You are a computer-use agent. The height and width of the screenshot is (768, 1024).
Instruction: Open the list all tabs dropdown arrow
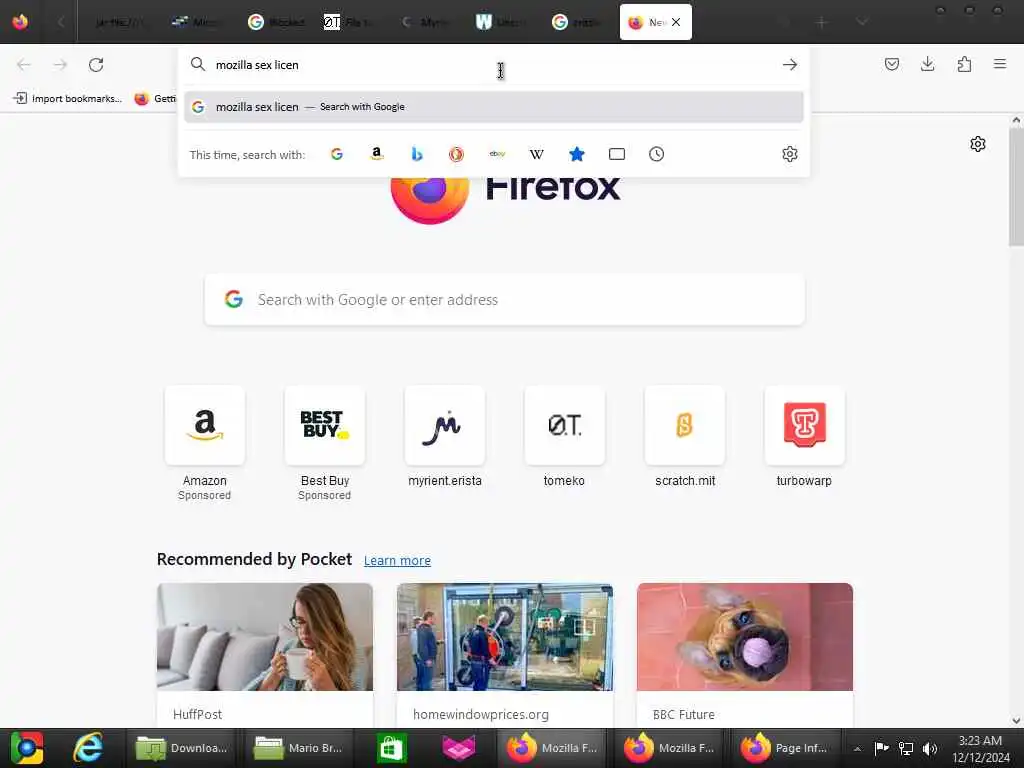(862, 22)
